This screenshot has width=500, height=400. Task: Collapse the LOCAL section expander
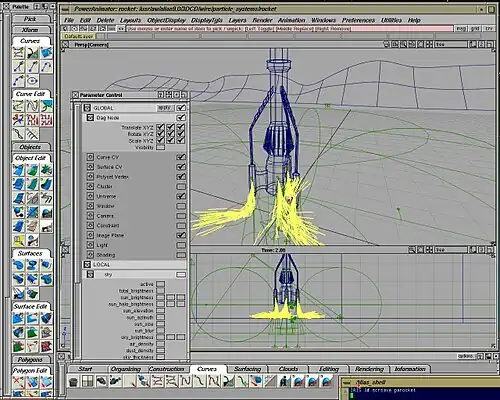[x=87, y=265]
